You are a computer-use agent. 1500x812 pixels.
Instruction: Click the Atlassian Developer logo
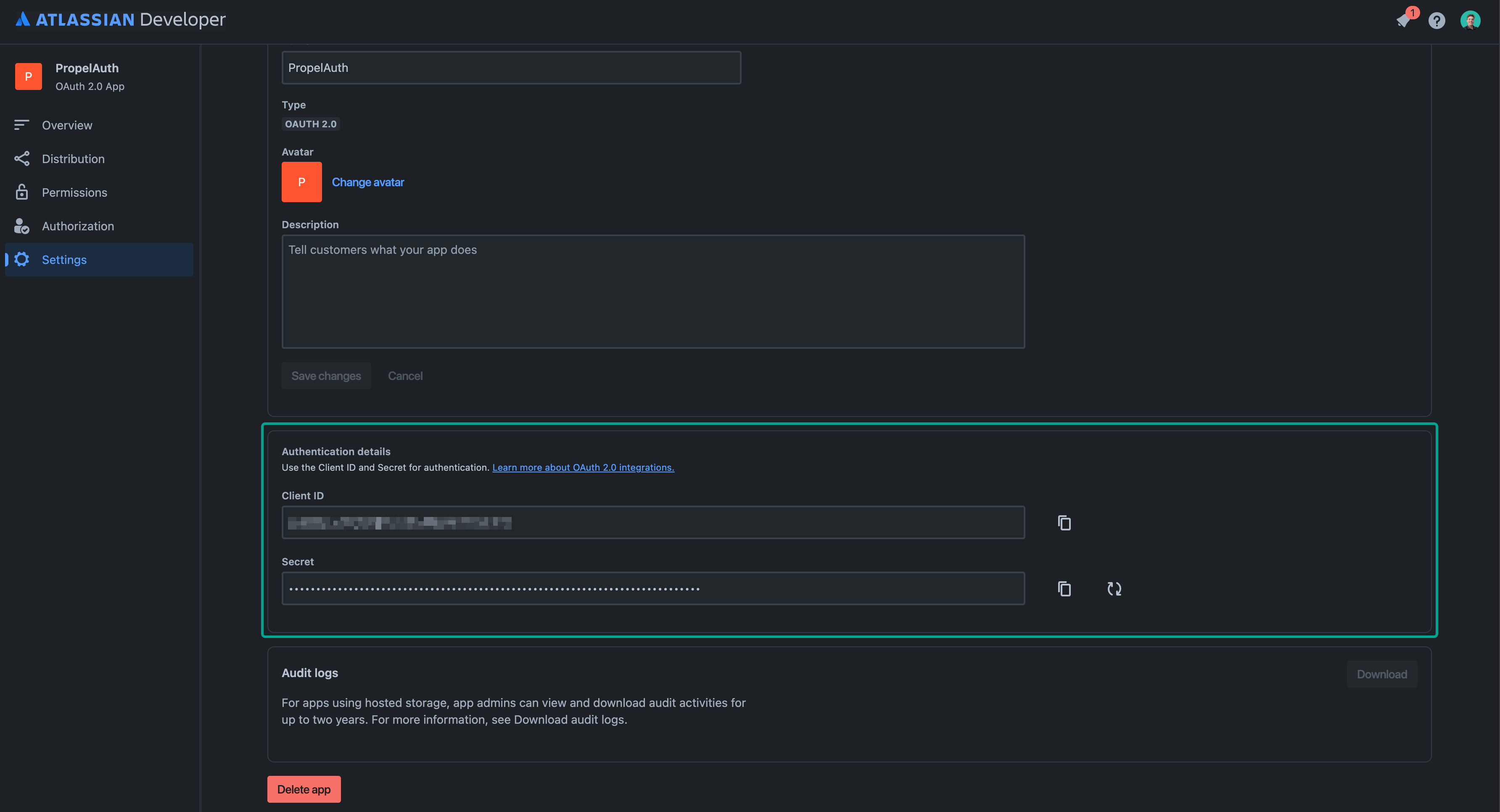(121, 19)
